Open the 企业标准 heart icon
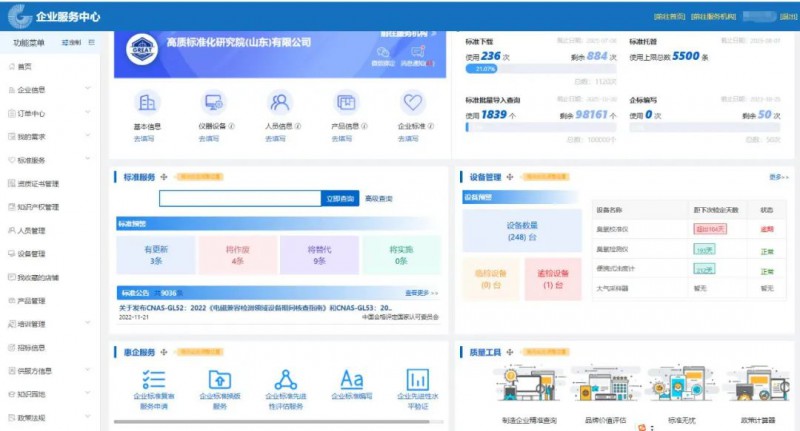 412,103
